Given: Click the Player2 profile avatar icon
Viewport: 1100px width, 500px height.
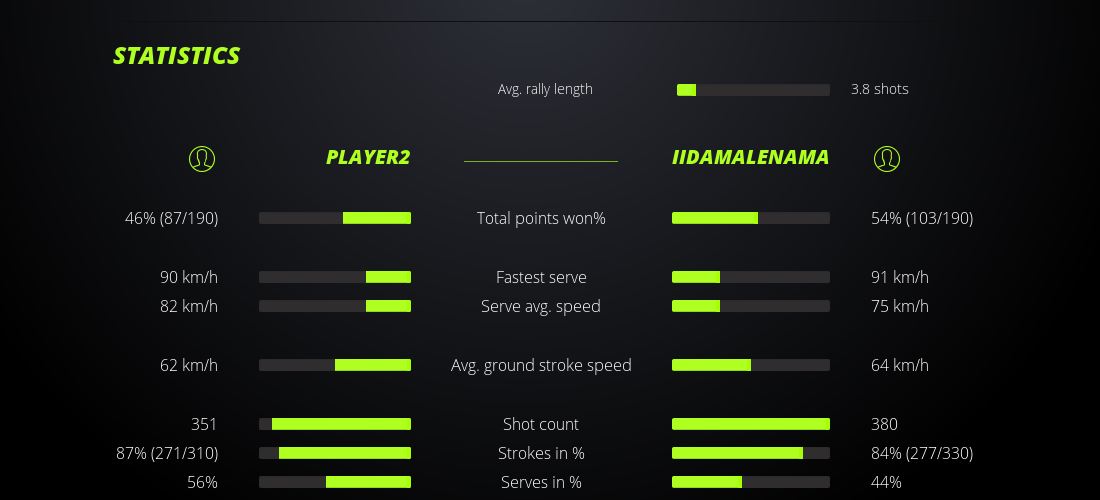Looking at the screenshot, I should pos(202,158).
